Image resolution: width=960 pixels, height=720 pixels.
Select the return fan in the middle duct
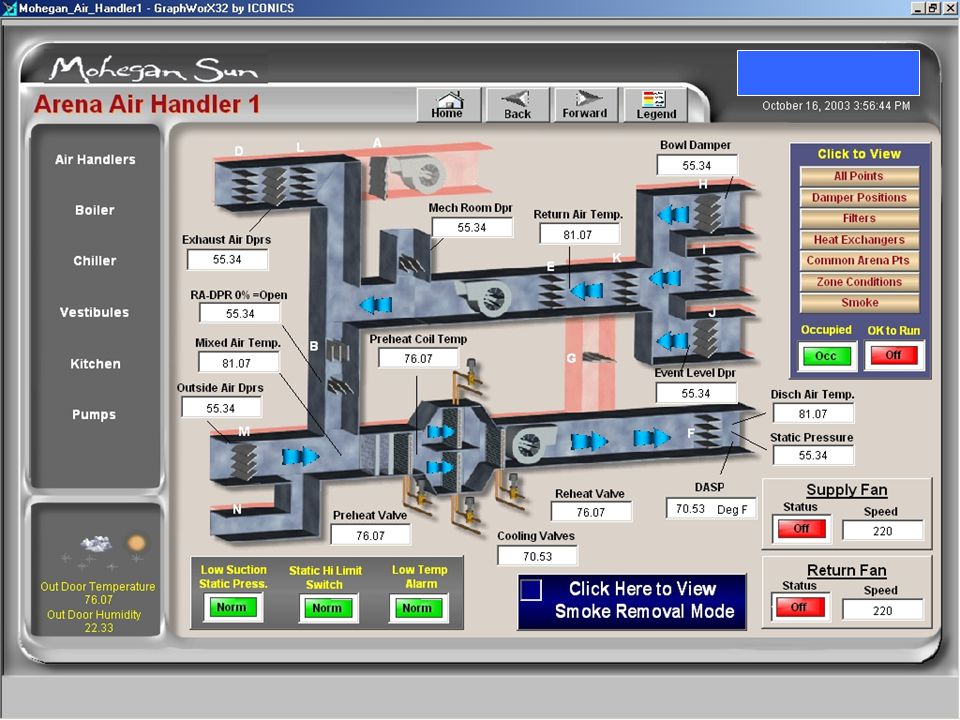(x=487, y=298)
